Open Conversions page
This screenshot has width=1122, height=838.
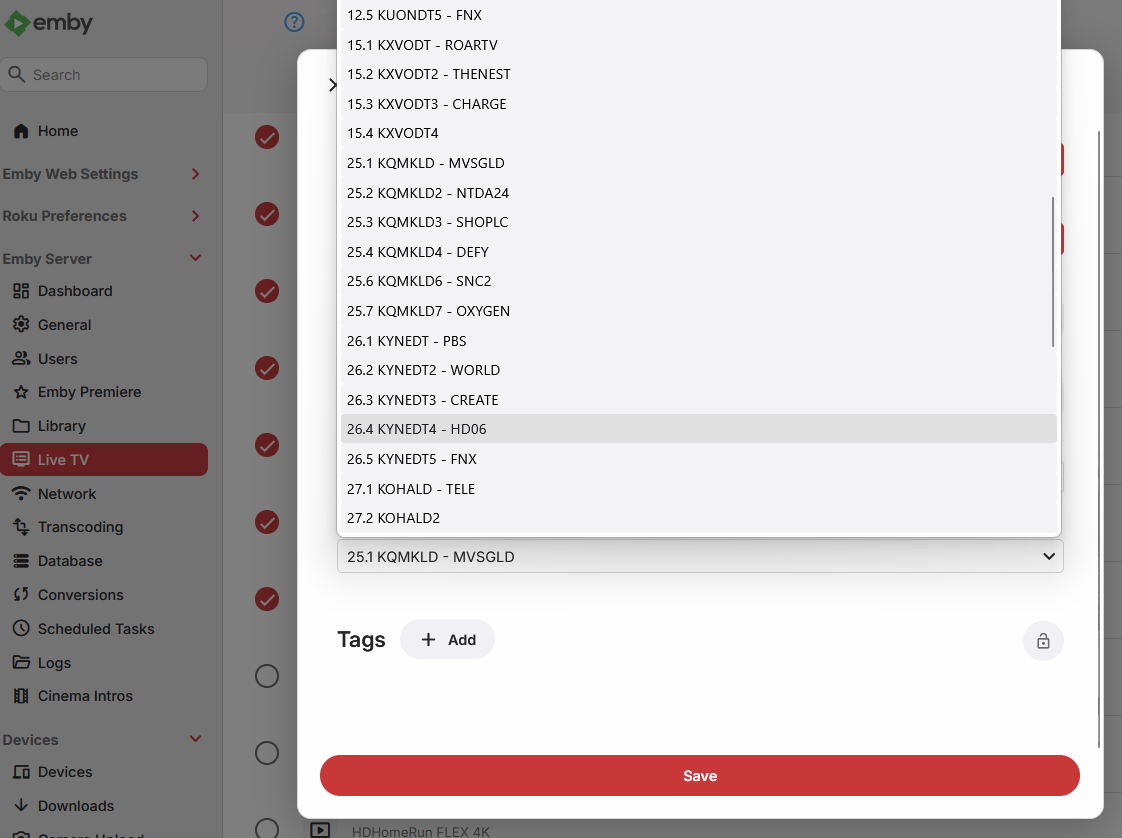click(104, 595)
